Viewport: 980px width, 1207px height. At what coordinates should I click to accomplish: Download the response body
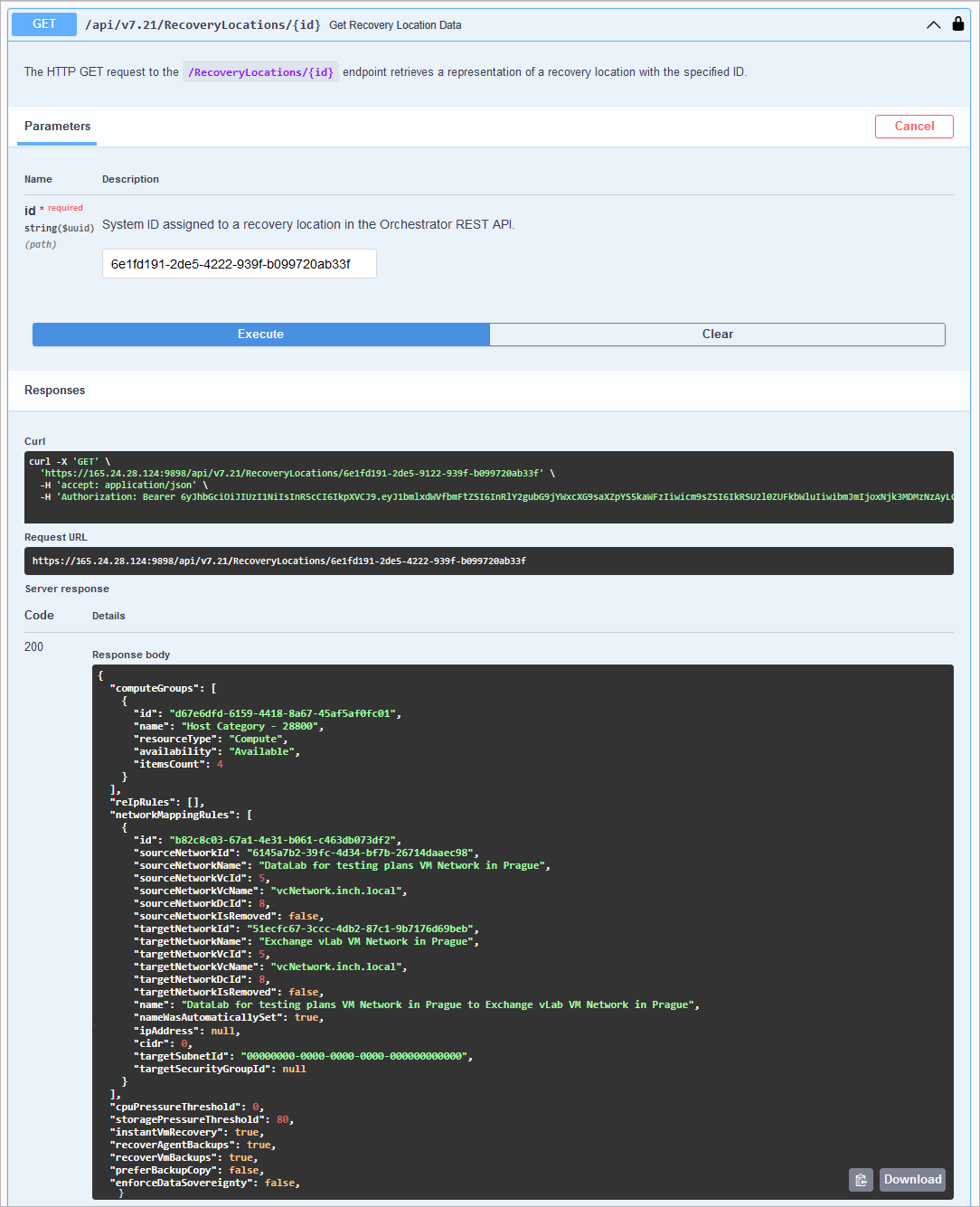[912, 1179]
